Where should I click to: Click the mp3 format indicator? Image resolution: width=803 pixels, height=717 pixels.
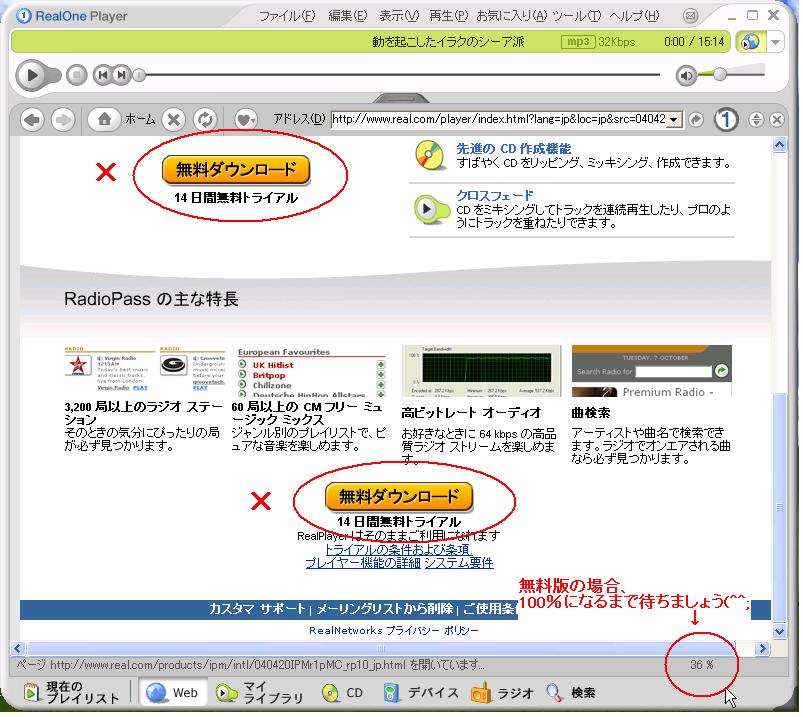coord(578,41)
